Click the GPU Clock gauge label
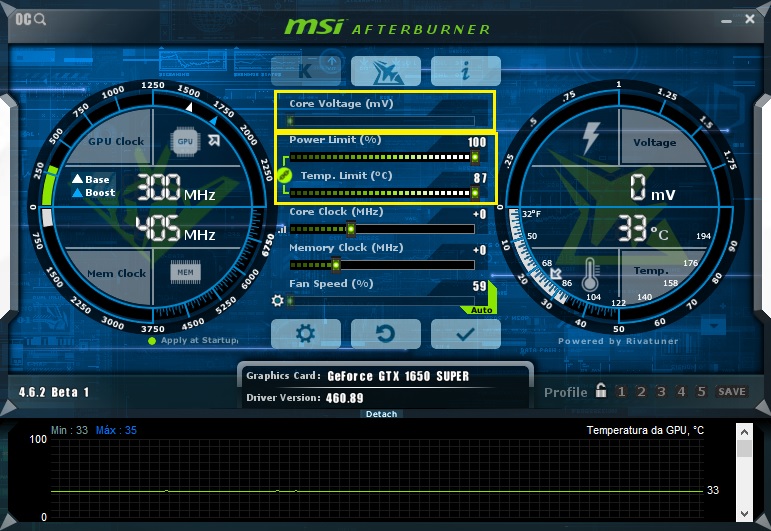Screen dimensions: 771x531 pyautogui.click(x=117, y=142)
